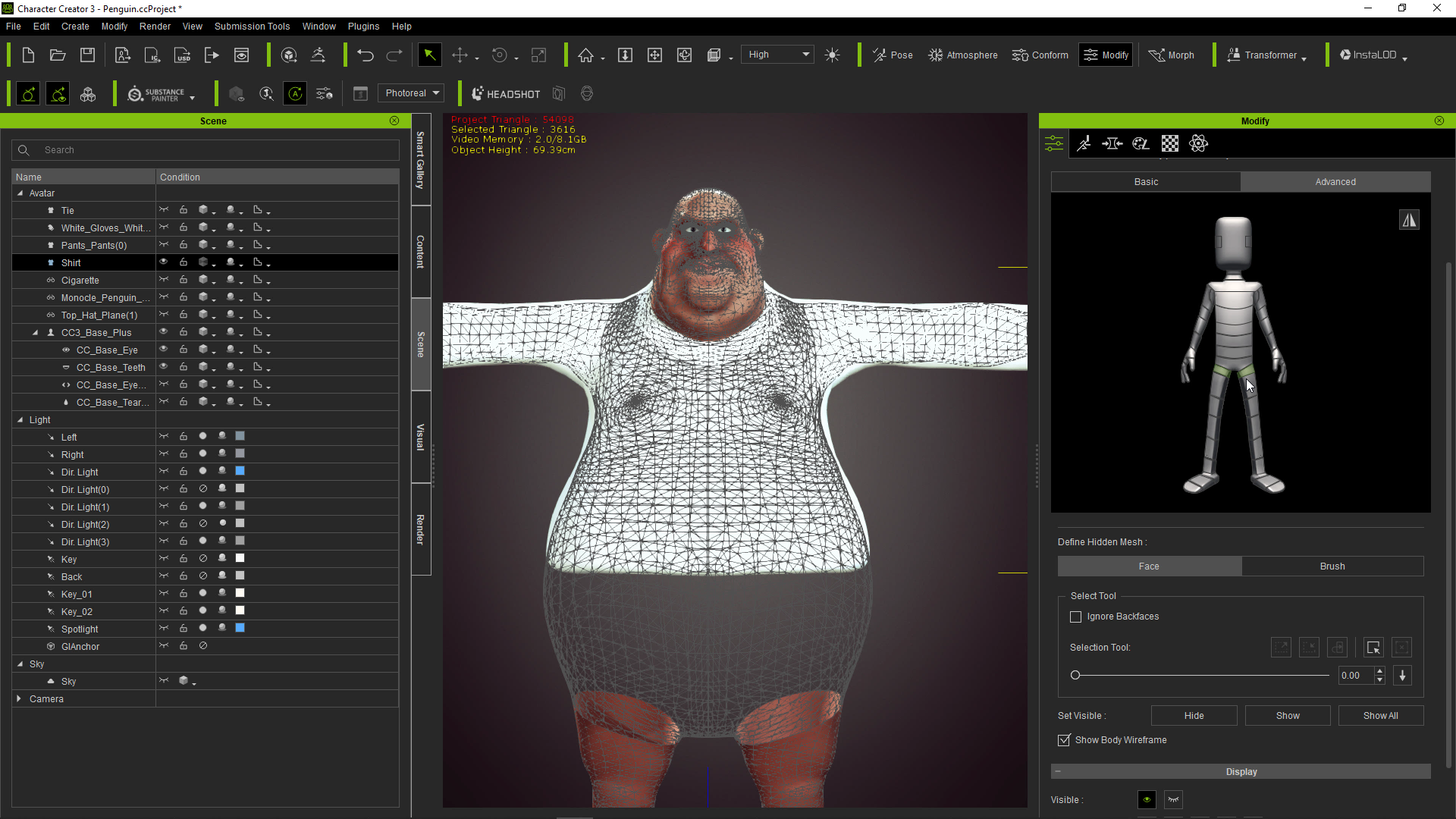Click the 0.00 selection value field
Screen dimensions: 1456x819
click(x=1356, y=676)
